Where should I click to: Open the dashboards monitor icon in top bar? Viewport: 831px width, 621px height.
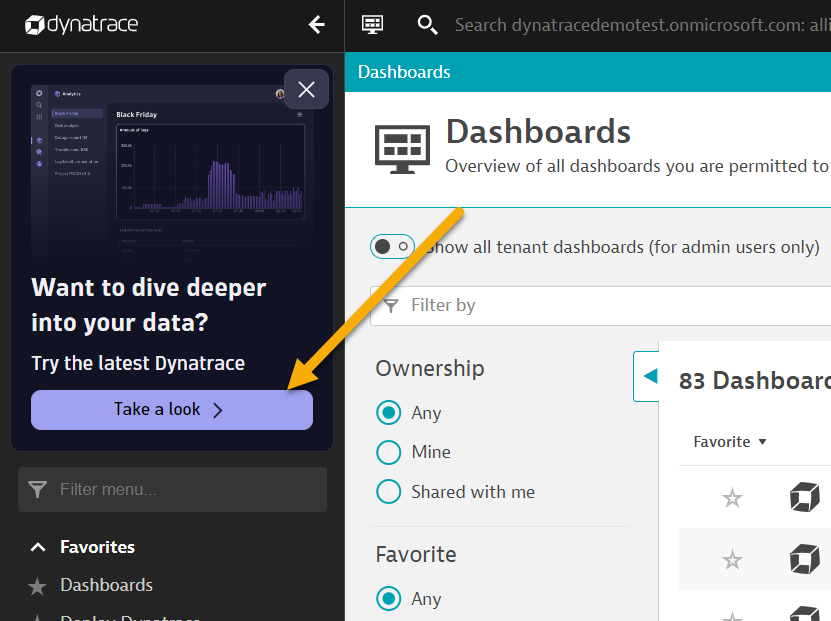pos(373,25)
